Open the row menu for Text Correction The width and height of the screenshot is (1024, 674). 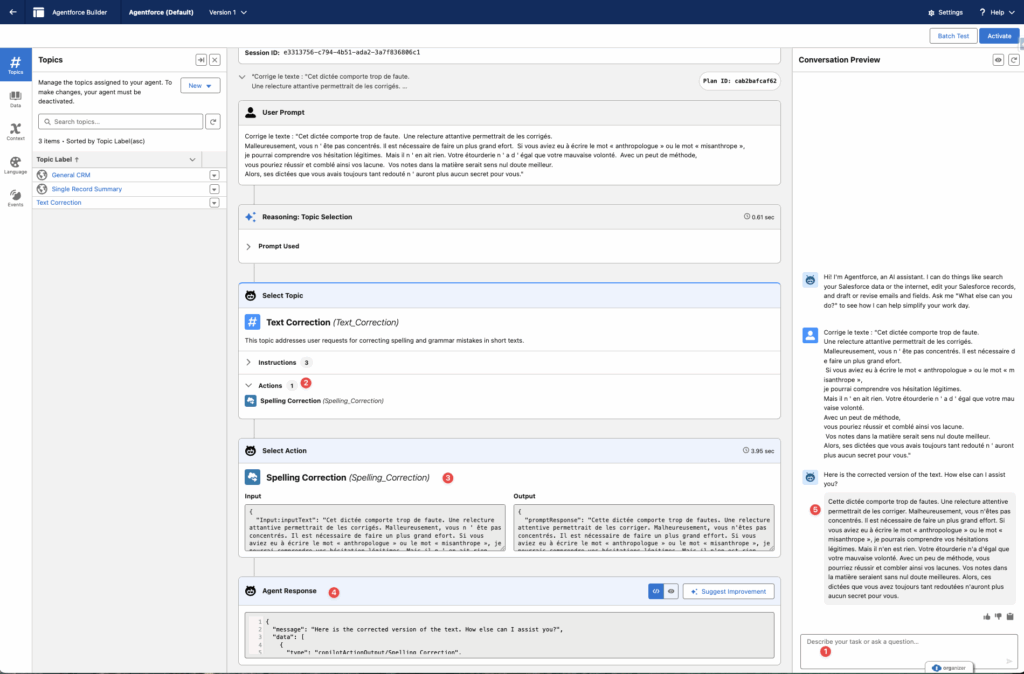(214, 202)
